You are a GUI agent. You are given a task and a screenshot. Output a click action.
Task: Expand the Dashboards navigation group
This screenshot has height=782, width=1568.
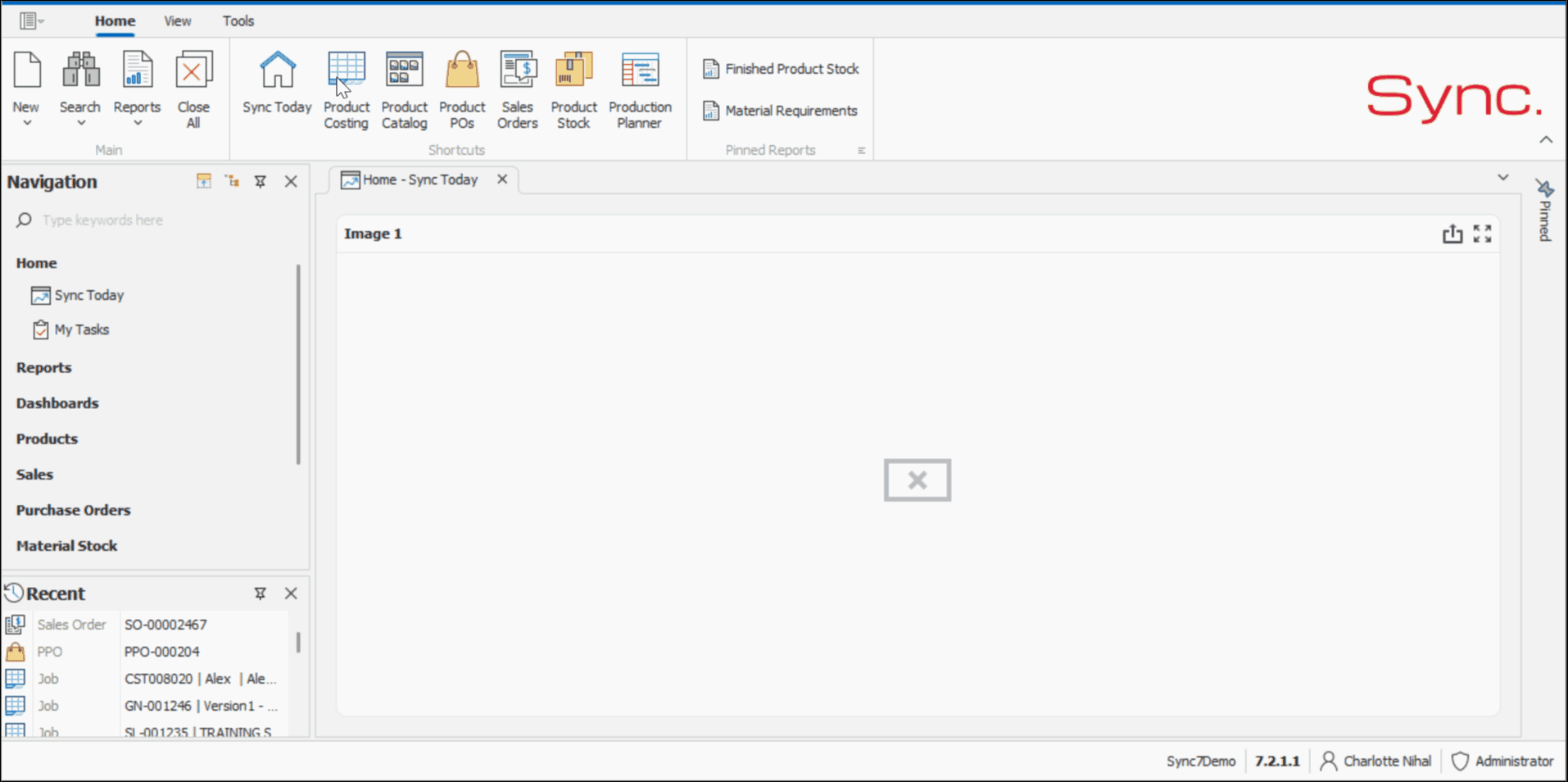coord(57,403)
